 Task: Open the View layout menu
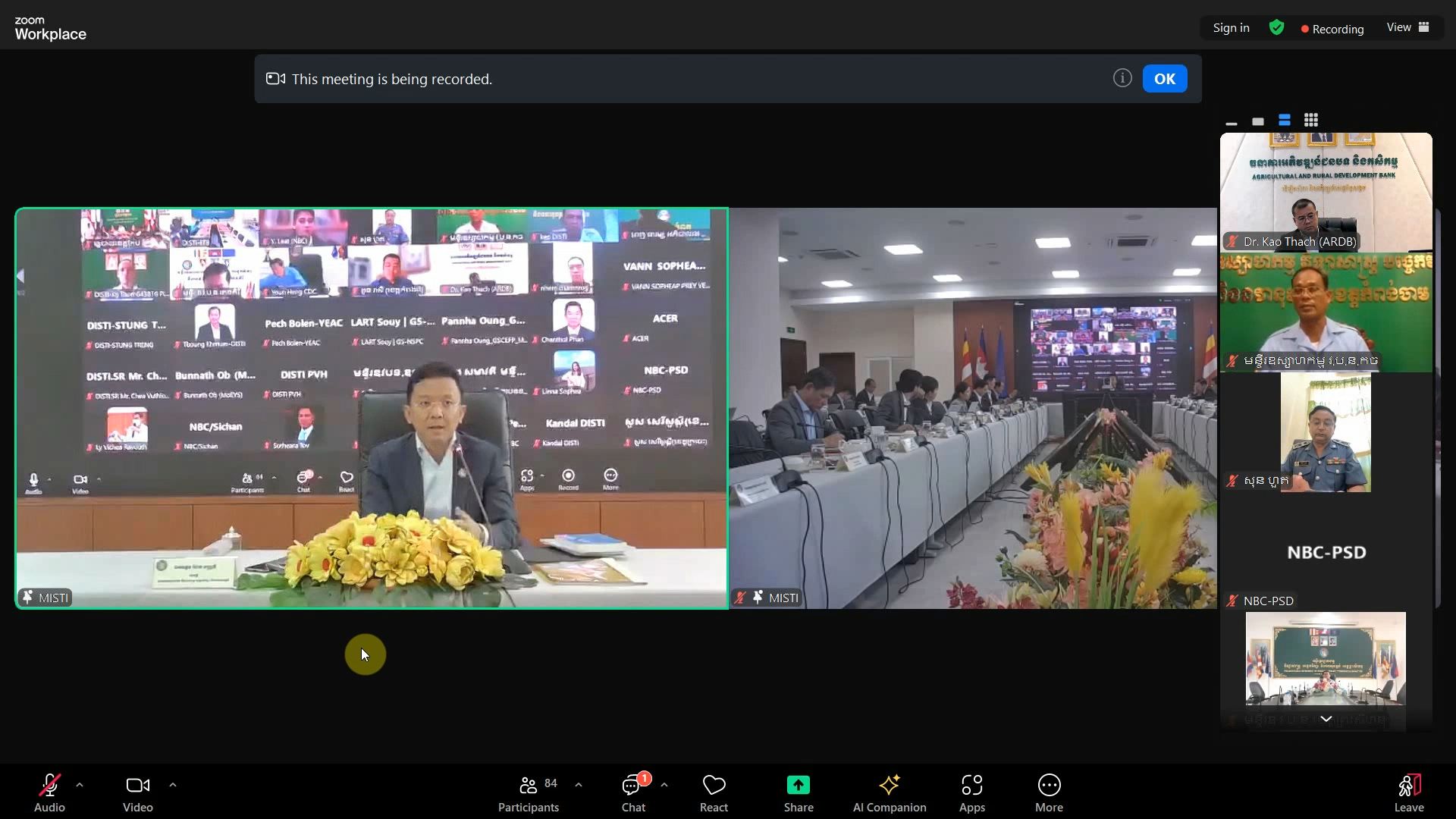pyautogui.click(x=1407, y=27)
